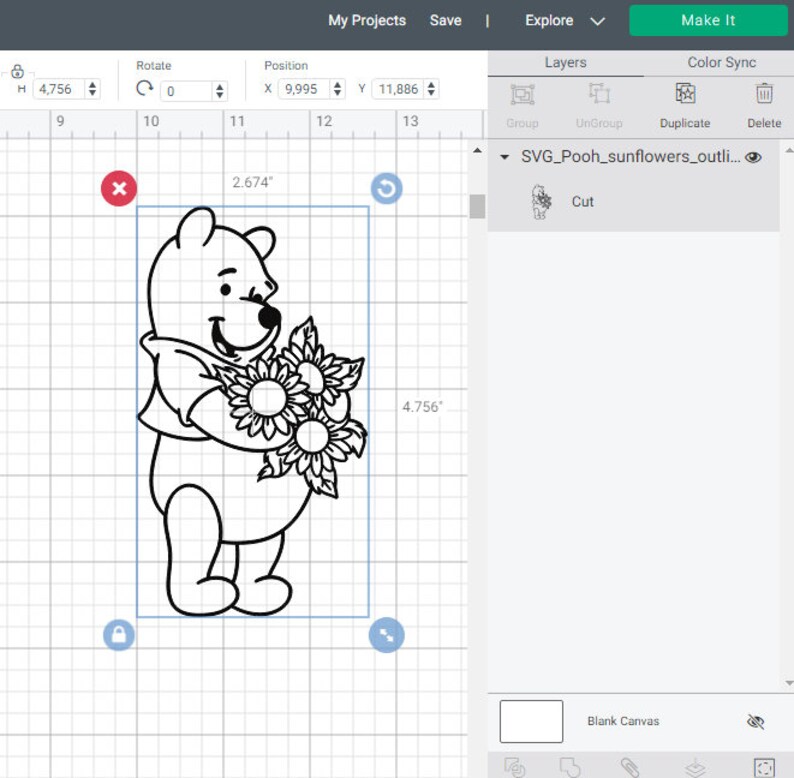Click the Attach paperclip icon

(x=630, y=767)
